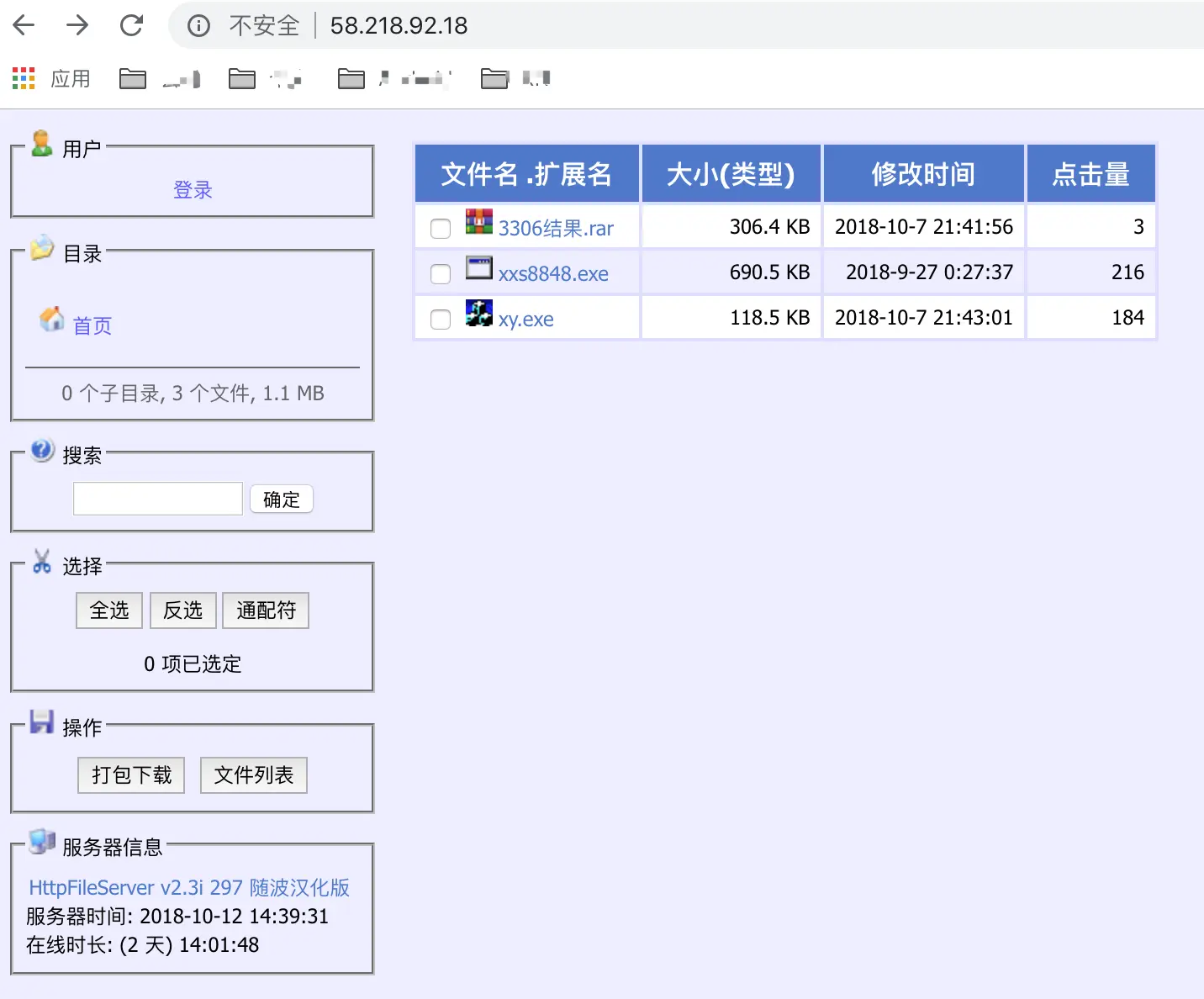Click the exe window icon for xxs8848.exe
Screen dimensions: 1204x999
point(479,267)
